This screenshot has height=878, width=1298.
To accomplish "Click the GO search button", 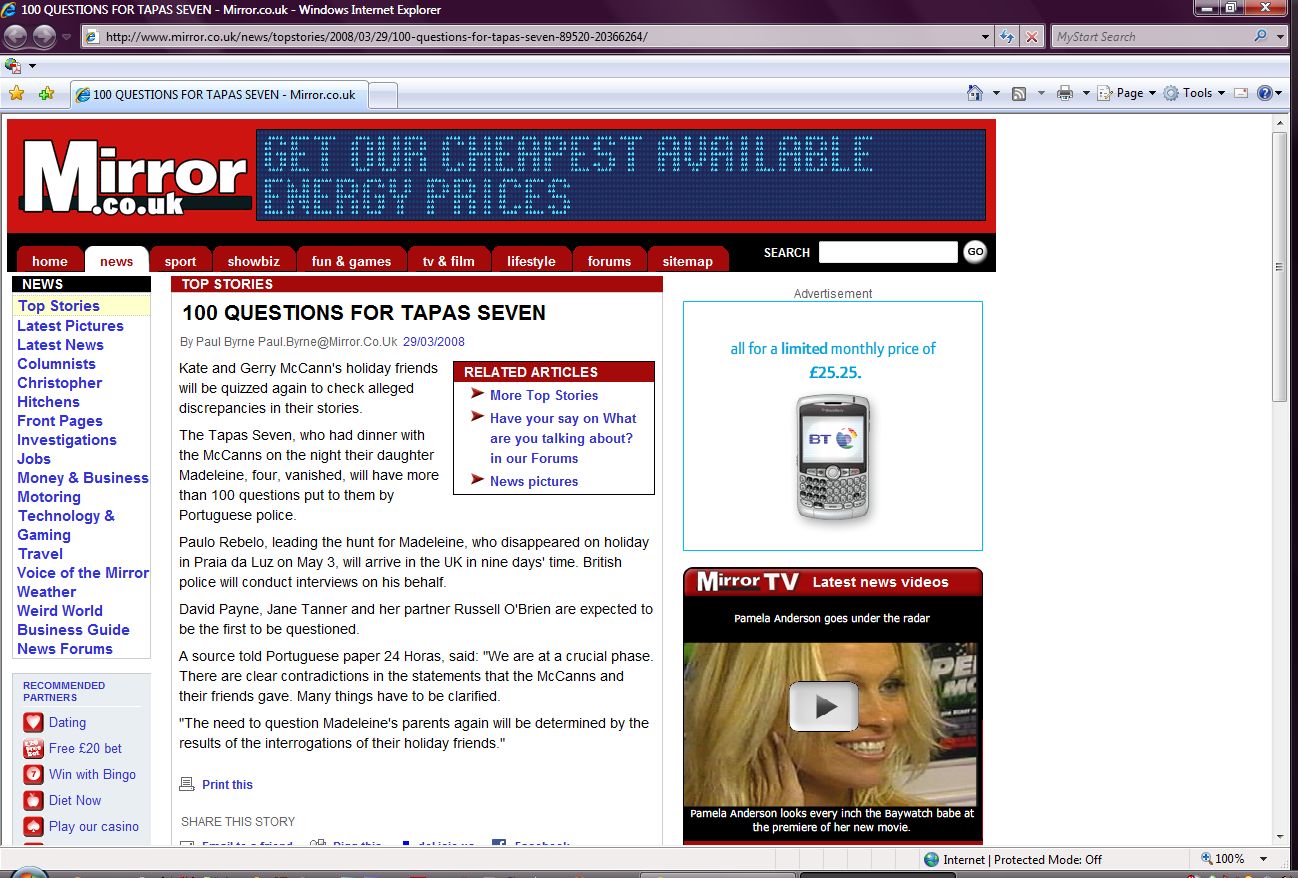I will coord(975,252).
